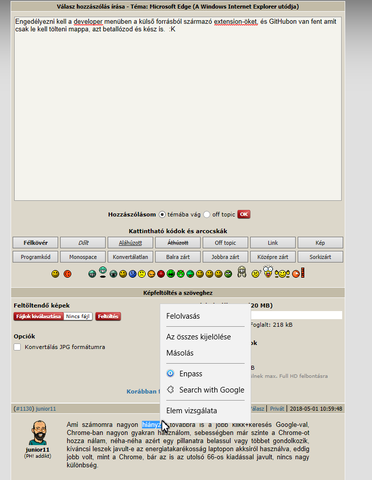Insert the solid dark red emoticon
Viewport: 372px width, 480px height.
pyautogui.click(x=161, y=274)
